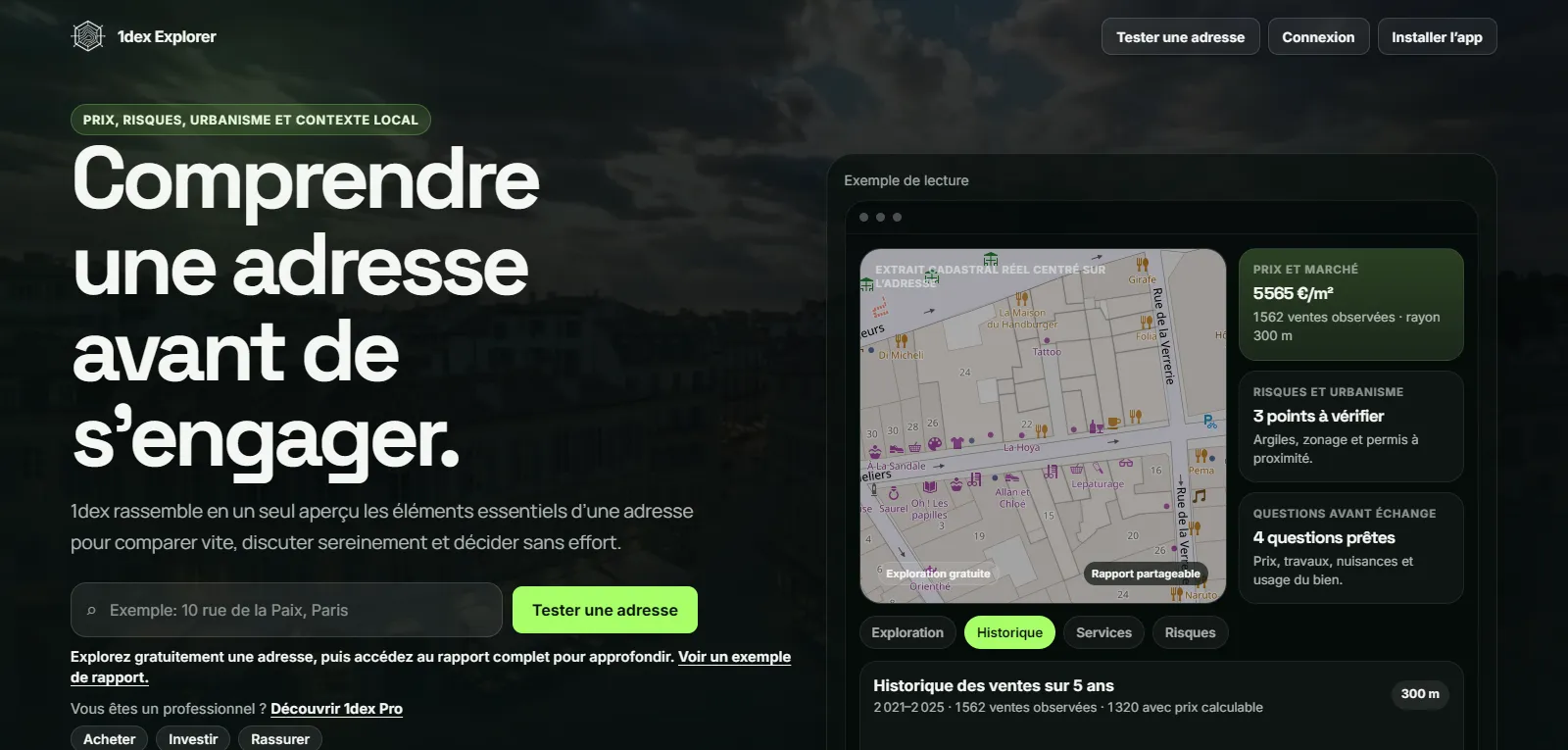Viewport: 1568px width, 750px height.
Task: Click the Historique des ventes sur 5 ans heading
Action: click(x=993, y=685)
